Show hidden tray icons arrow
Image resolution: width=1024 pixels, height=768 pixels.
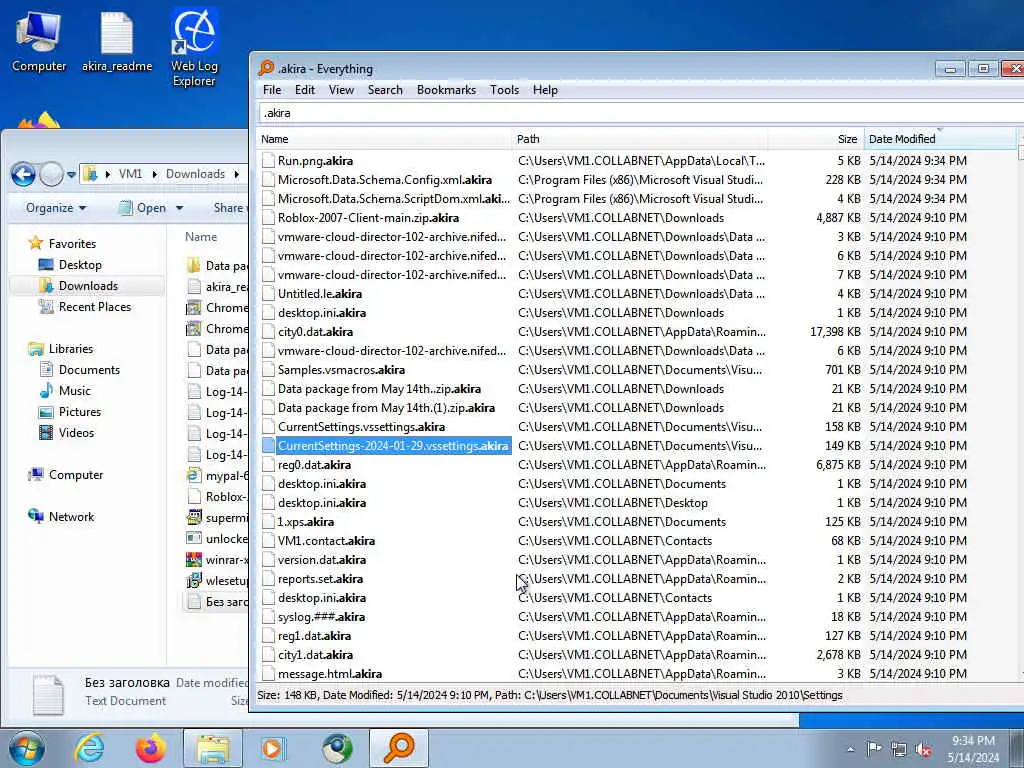[850, 749]
